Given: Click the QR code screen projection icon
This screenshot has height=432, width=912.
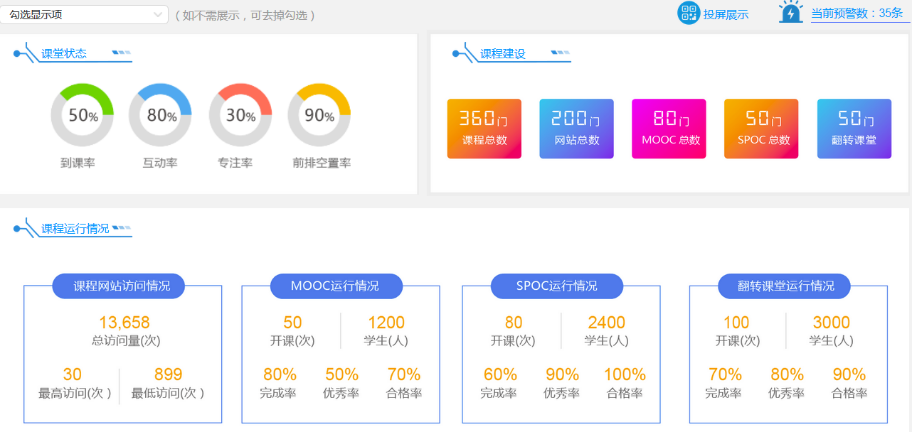Looking at the screenshot, I should click(x=688, y=13).
